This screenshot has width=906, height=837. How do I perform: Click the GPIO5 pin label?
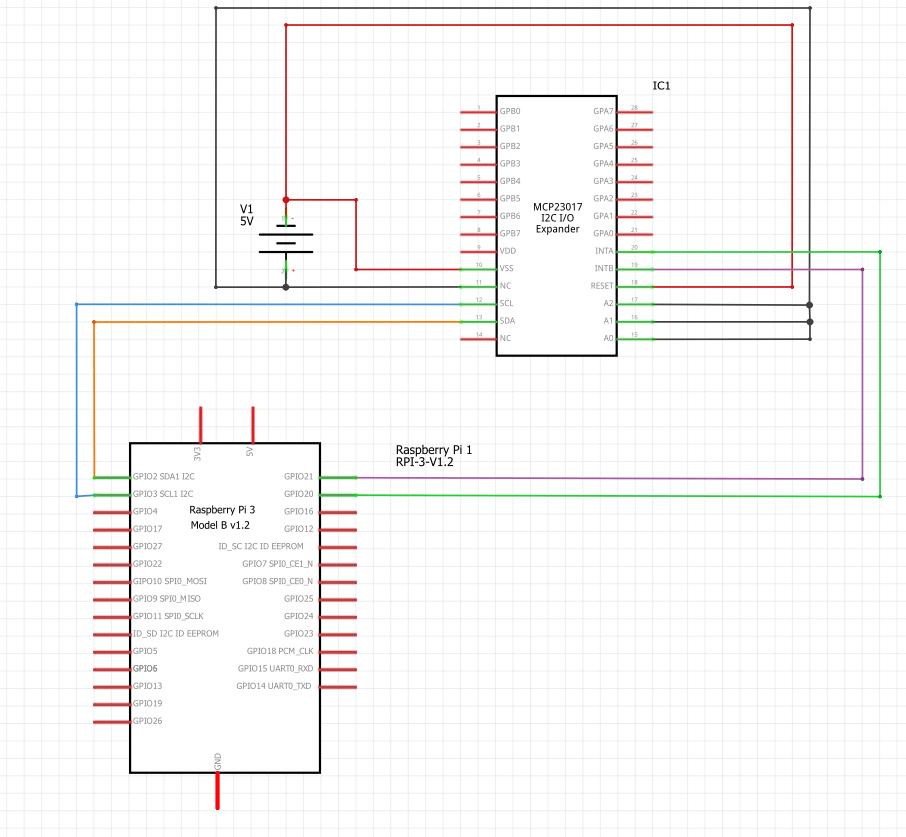coord(145,651)
